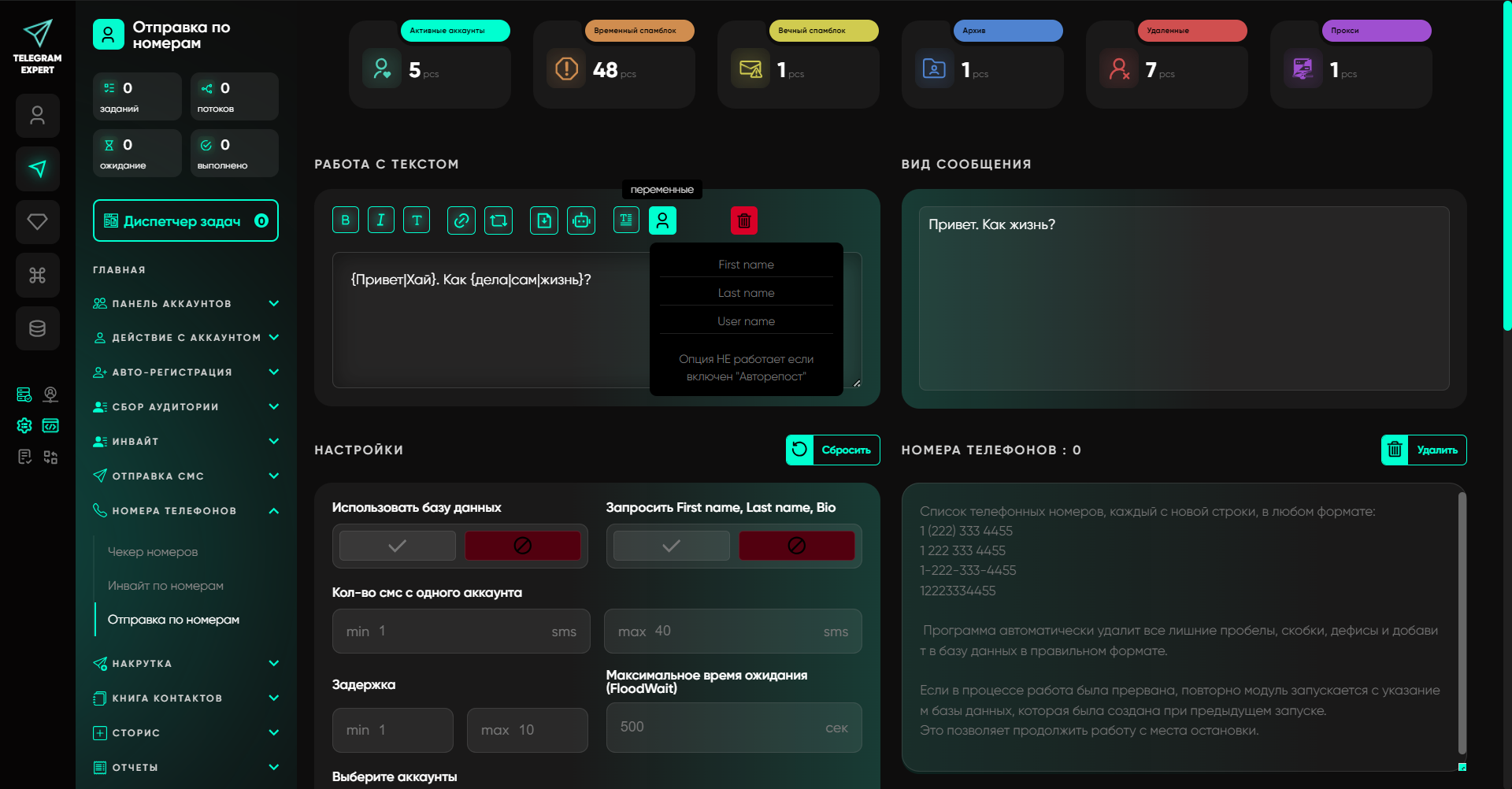This screenshot has height=789, width=1512.
Task: Click the red trash icon above message text
Action: 743,220
